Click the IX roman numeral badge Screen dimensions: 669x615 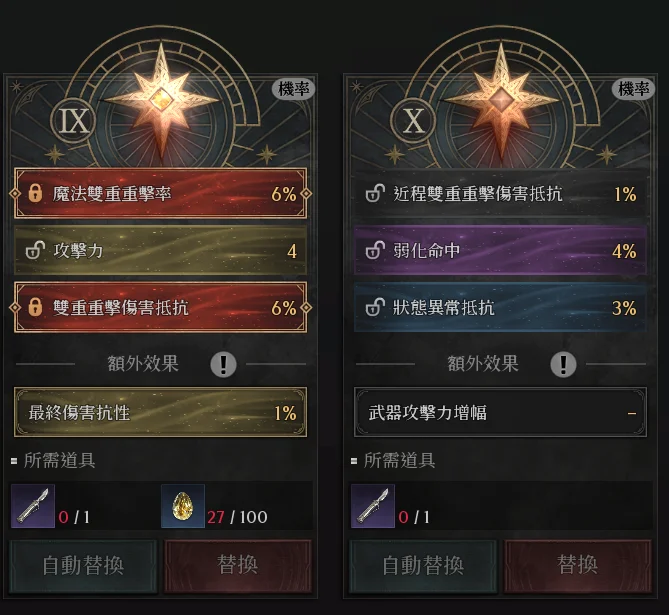74,121
